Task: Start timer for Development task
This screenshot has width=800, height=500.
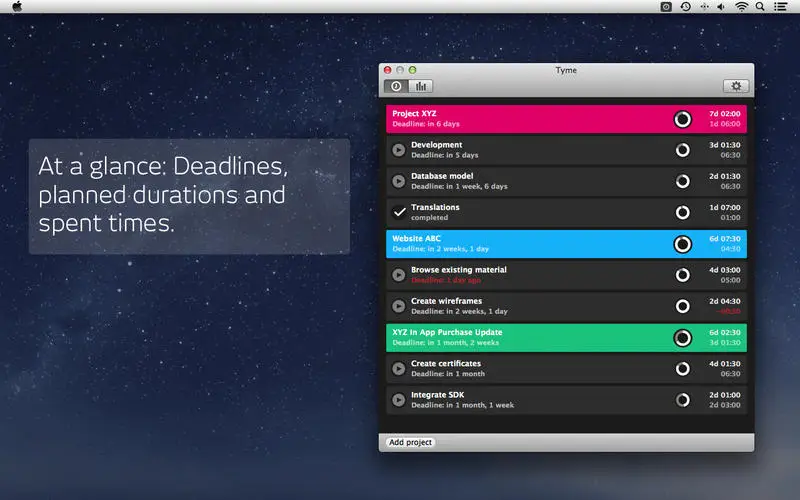Action: coord(398,150)
